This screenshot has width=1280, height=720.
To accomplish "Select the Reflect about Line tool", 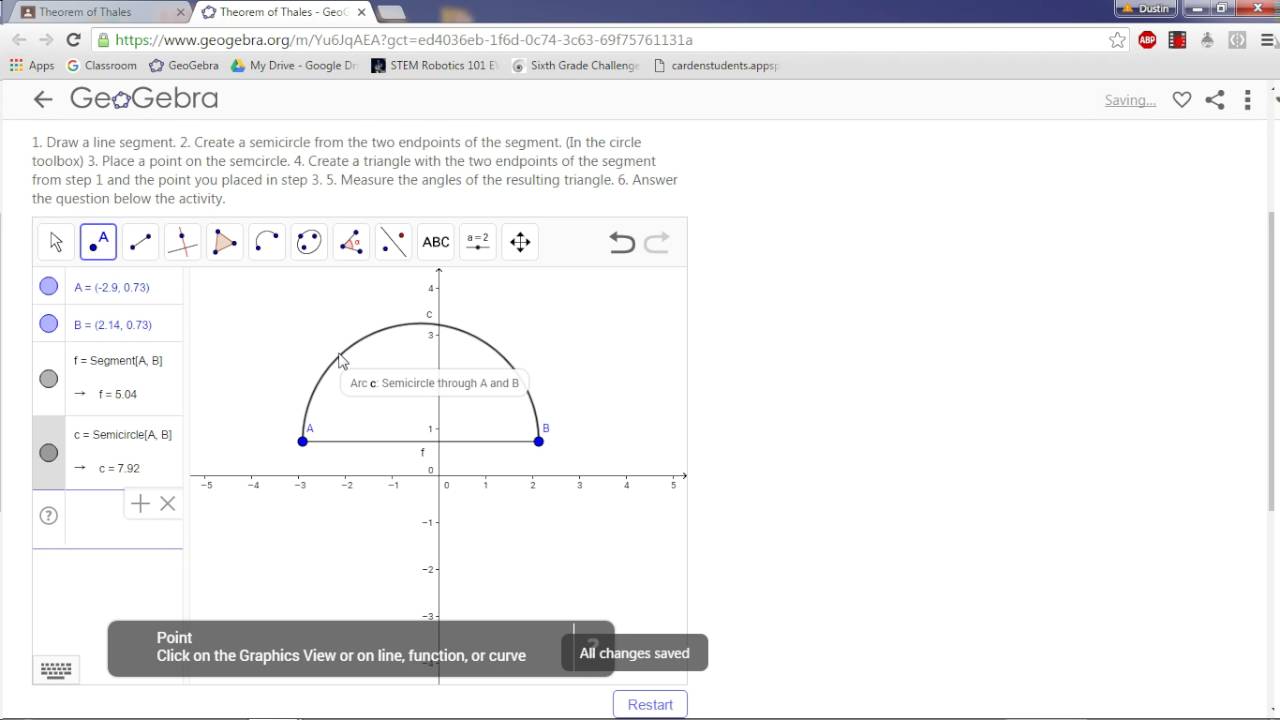I will (393, 242).
